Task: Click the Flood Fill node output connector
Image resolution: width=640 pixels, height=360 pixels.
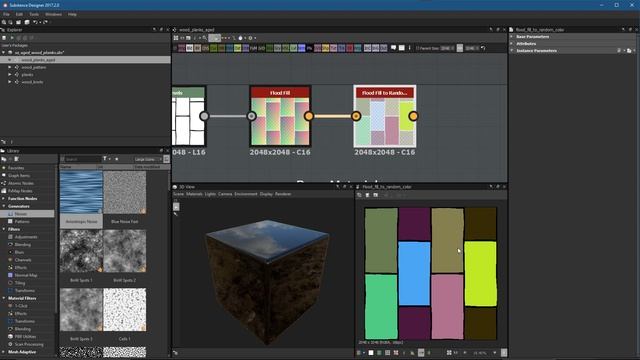Action: pyautogui.click(x=309, y=116)
